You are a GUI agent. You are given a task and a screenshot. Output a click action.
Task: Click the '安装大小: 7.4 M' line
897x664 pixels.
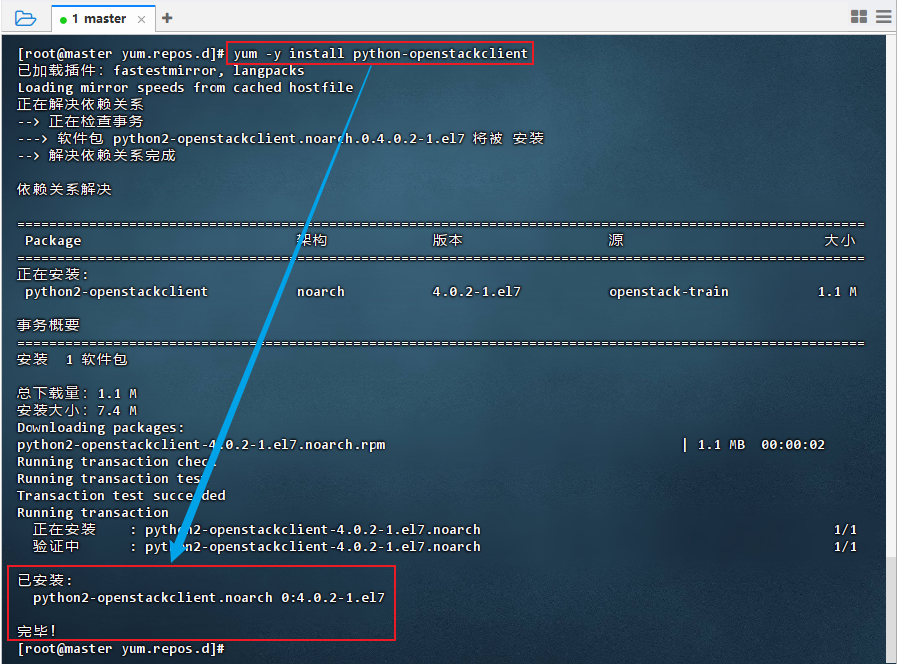(77, 411)
